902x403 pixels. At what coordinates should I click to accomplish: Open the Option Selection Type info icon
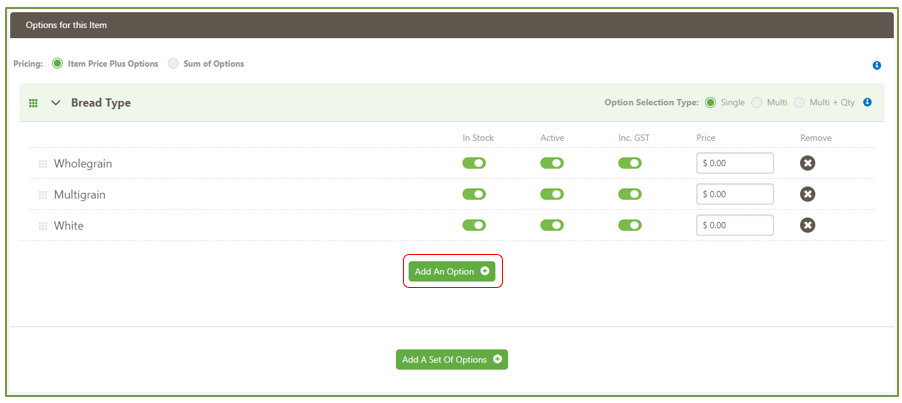click(867, 102)
